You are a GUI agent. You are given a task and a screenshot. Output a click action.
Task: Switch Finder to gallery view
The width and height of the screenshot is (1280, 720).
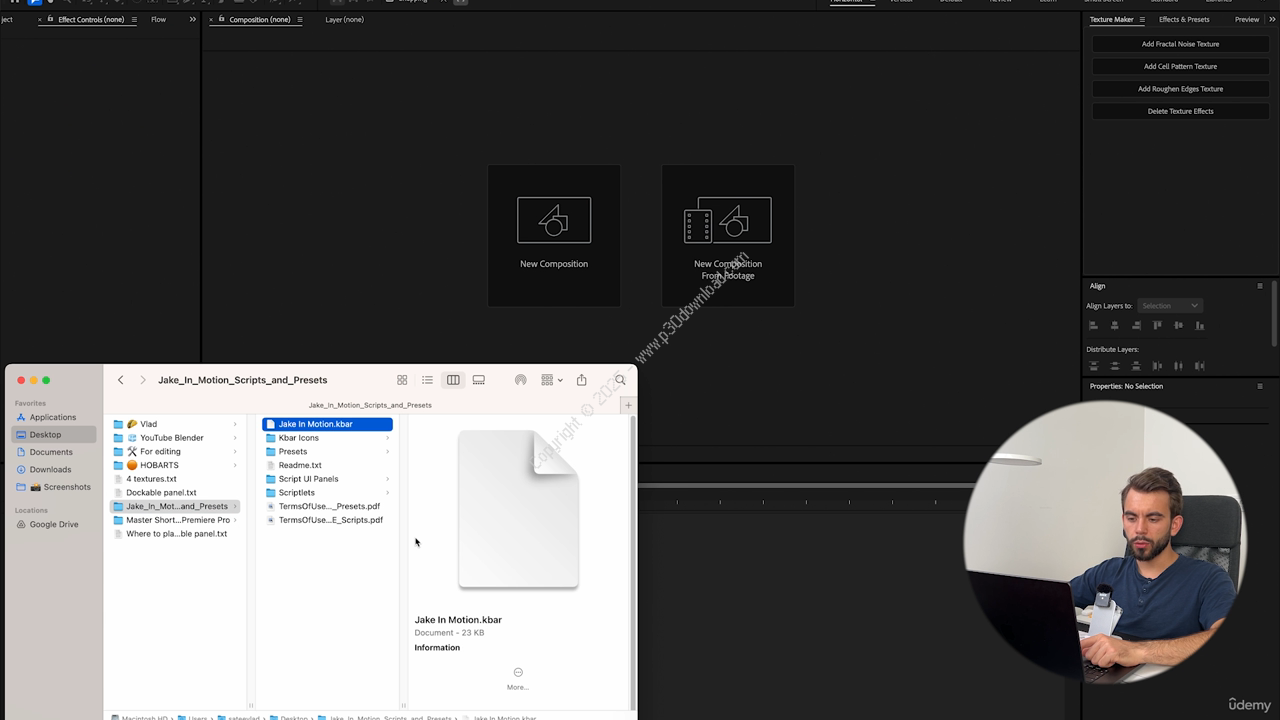click(x=479, y=380)
